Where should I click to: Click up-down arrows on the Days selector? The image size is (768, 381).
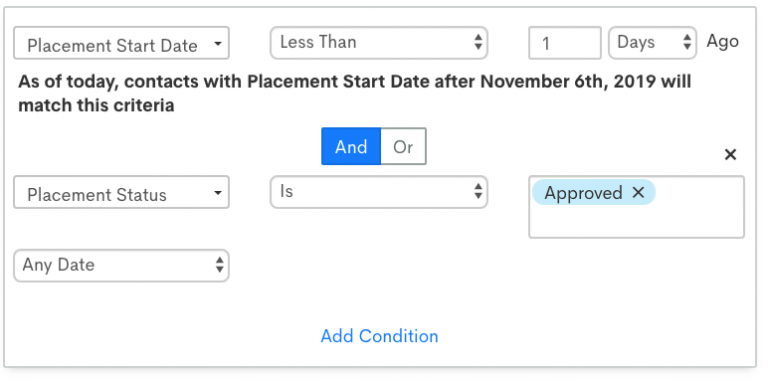click(687, 42)
